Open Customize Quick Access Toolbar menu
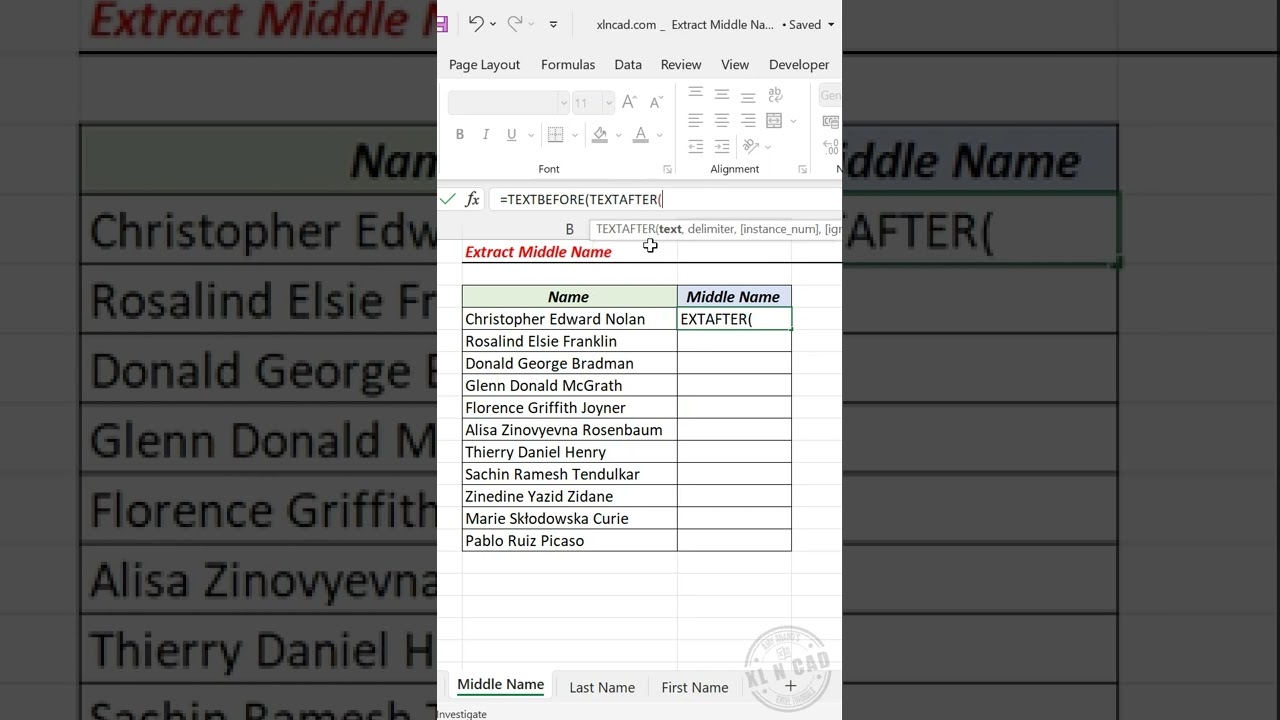The image size is (1280, 720). (x=553, y=25)
